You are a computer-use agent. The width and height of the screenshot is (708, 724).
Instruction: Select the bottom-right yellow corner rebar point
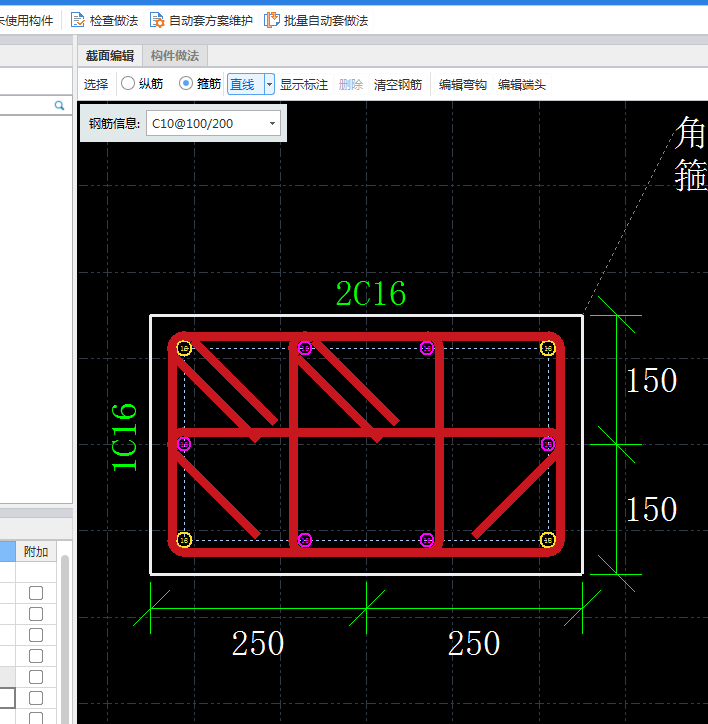[548, 540]
